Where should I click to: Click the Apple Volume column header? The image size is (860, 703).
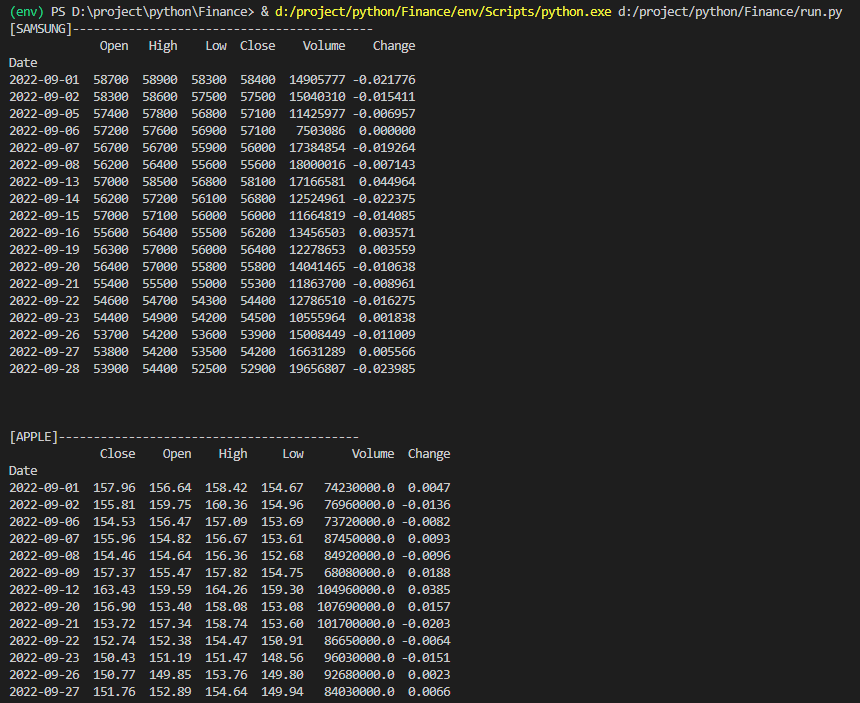coord(373,453)
